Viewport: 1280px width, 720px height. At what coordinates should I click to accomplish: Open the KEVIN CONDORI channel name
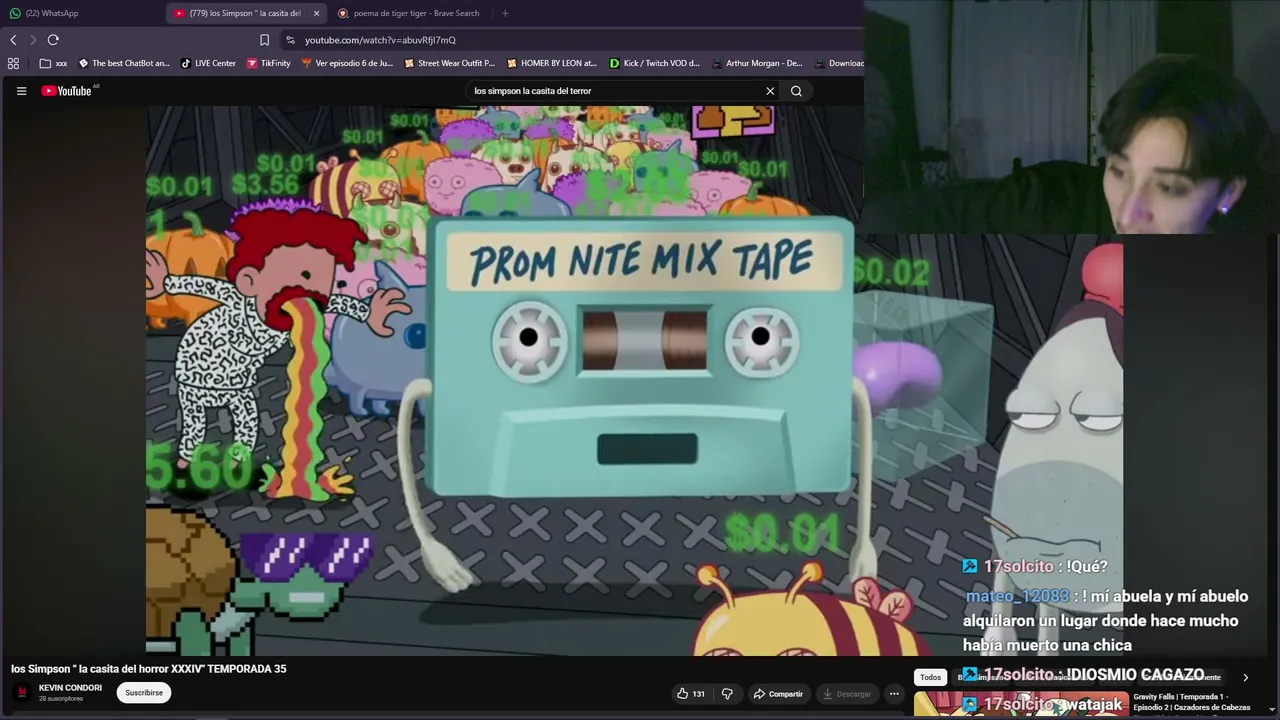[x=70, y=688]
